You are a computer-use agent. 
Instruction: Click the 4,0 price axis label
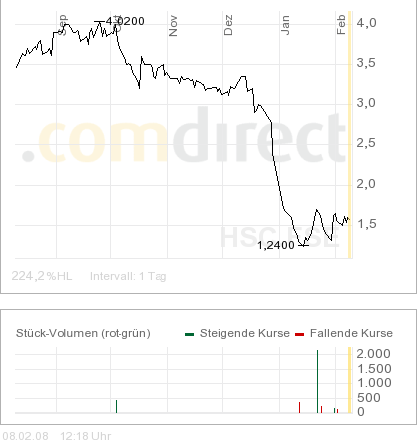pos(366,23)
